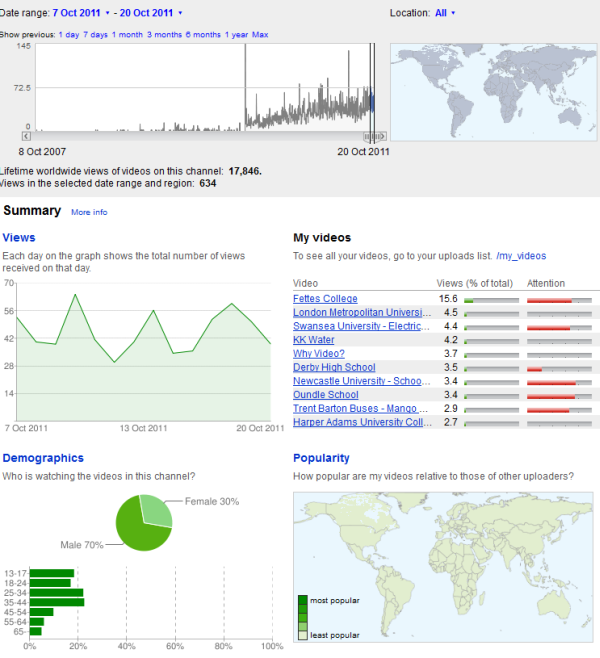This screenshot has width=600, height=658.
Task: Click the Attention column header
Action: (546, 284)
